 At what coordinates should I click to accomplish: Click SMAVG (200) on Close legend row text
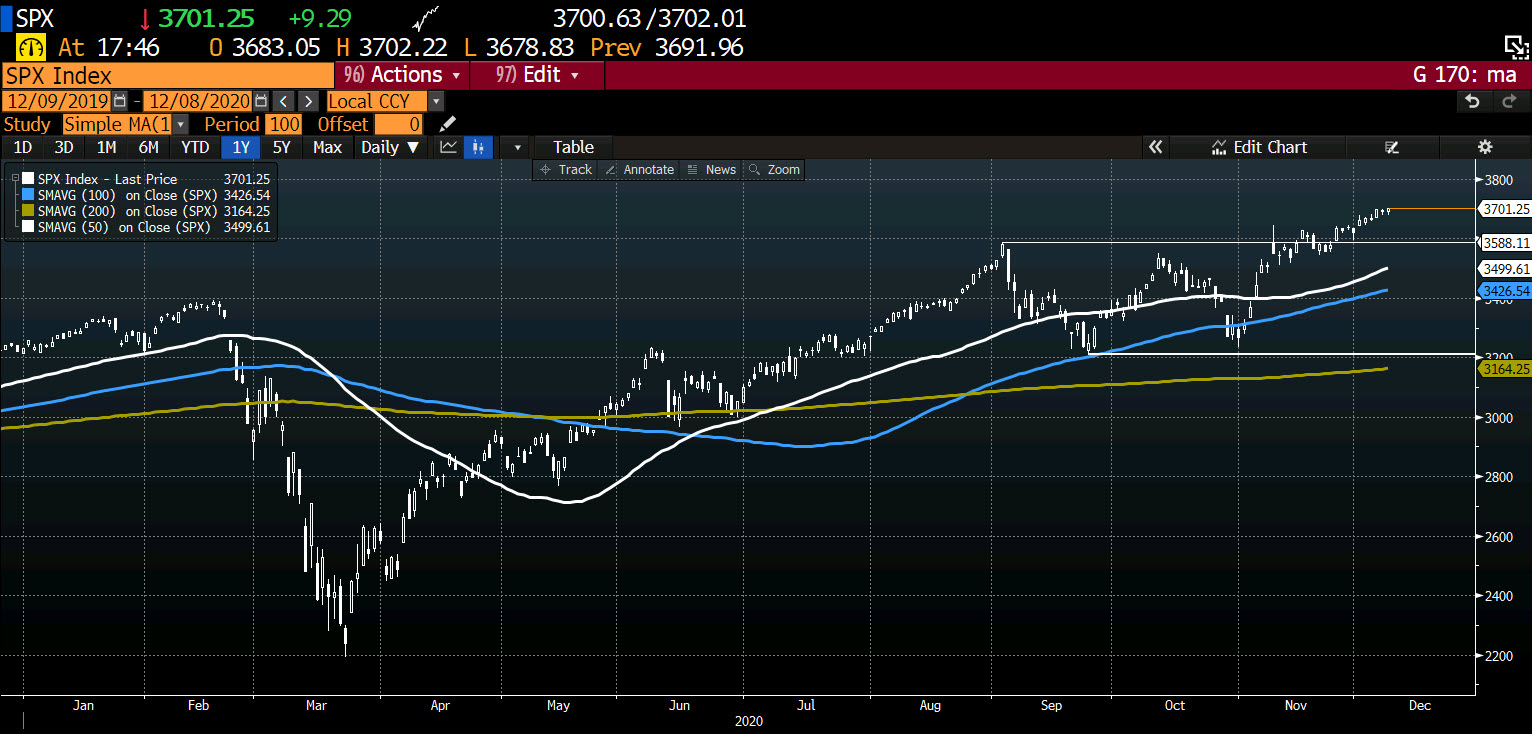pos(127,211)
